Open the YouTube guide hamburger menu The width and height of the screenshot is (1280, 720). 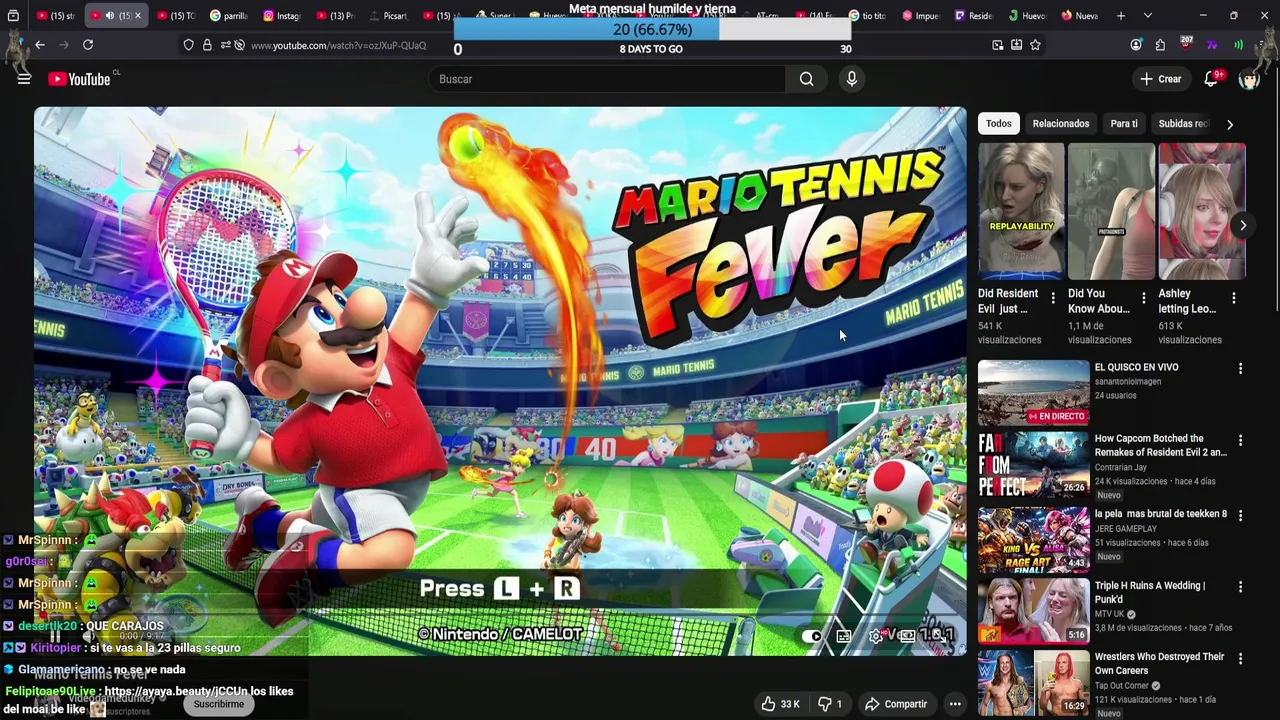pyautogui.click(x=24, y=79)
